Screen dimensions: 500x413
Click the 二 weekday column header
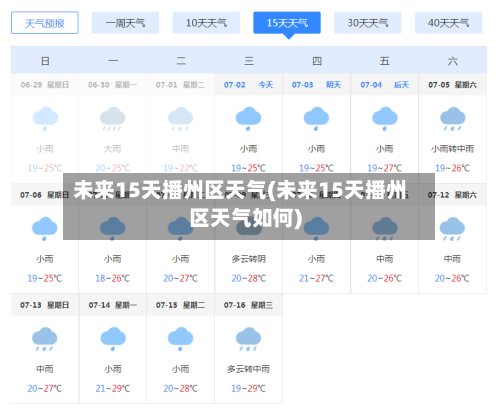181,61
